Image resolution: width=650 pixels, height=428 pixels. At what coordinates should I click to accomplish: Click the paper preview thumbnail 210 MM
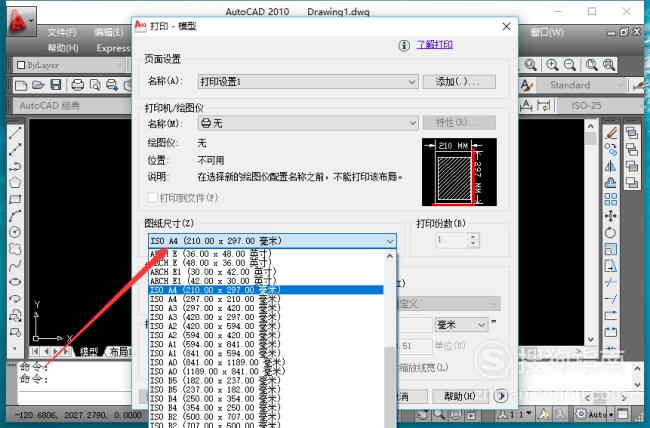(x=459, y=172)
